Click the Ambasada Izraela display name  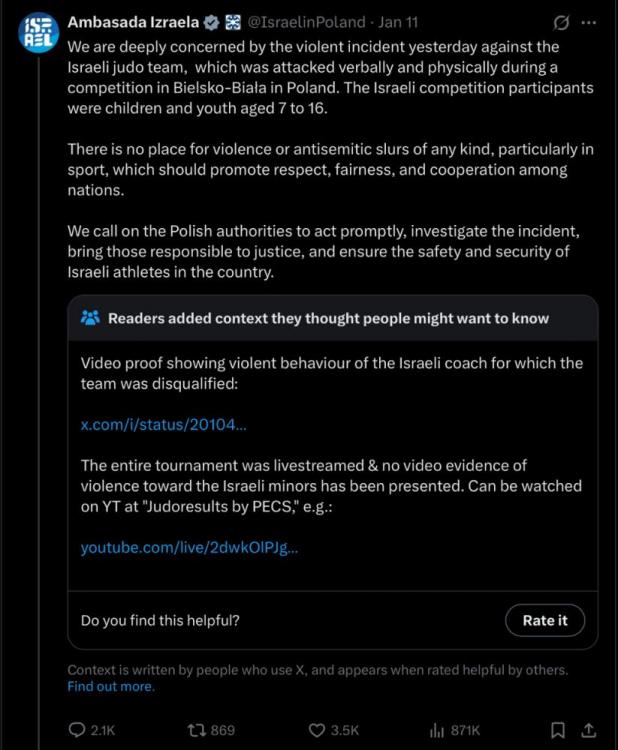[131, 22]
